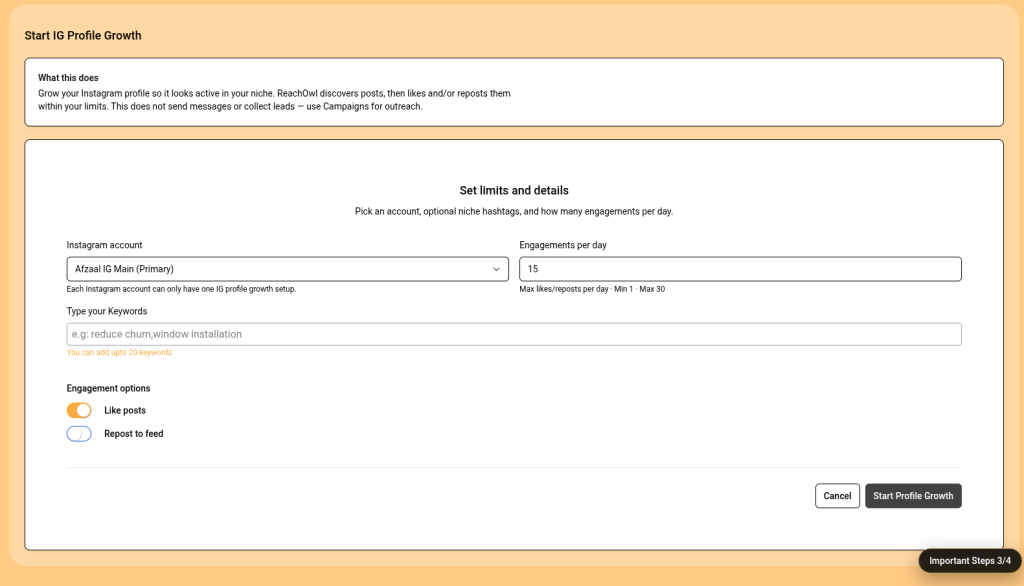The height and width of the screenshot is (586, 1024).
Task: Click the Engagements per day field
Action: [740, 269]
